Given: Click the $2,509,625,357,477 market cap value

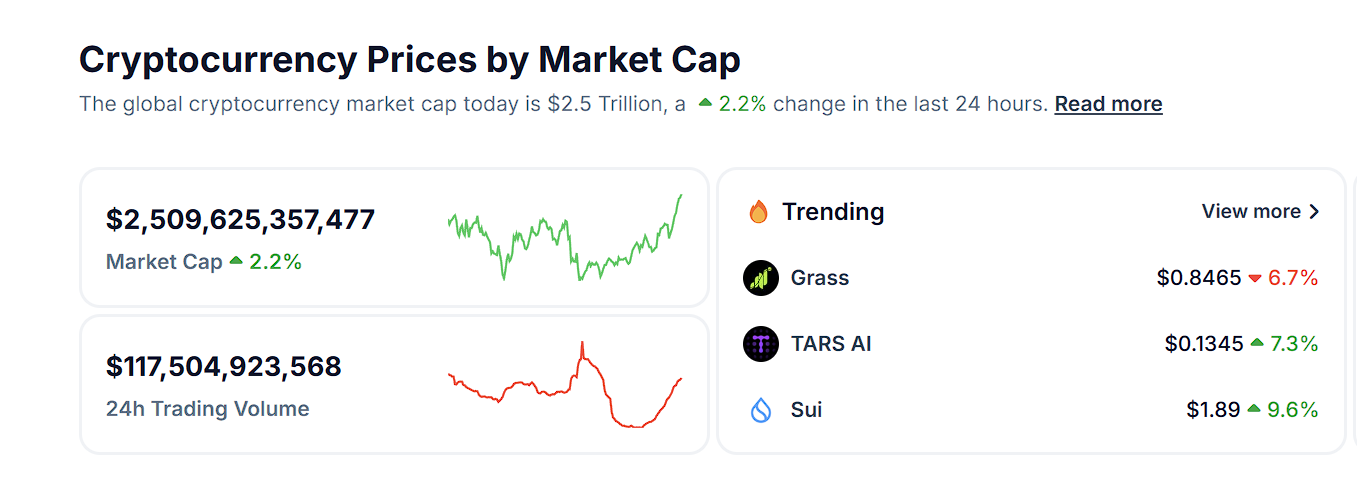Looking at the screenshot, I should 240,220.
